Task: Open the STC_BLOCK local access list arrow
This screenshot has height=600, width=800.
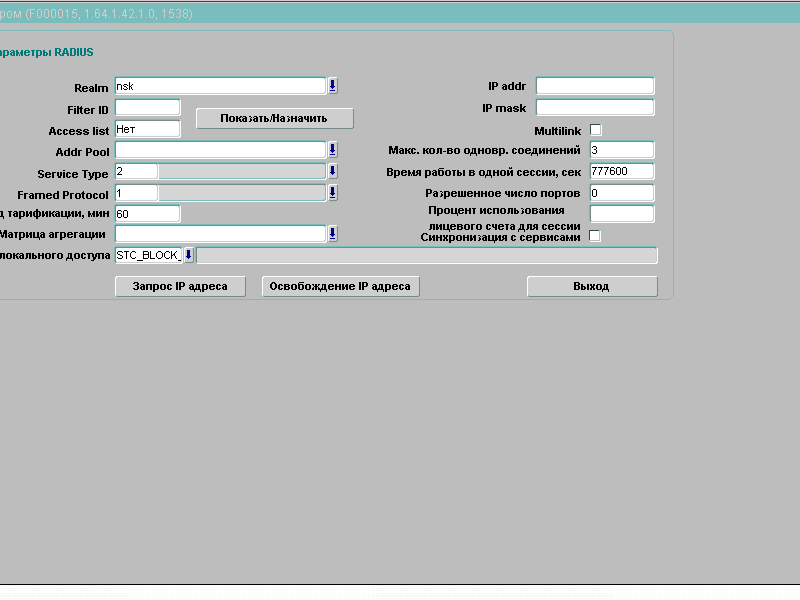Action: tap(189, 255)
